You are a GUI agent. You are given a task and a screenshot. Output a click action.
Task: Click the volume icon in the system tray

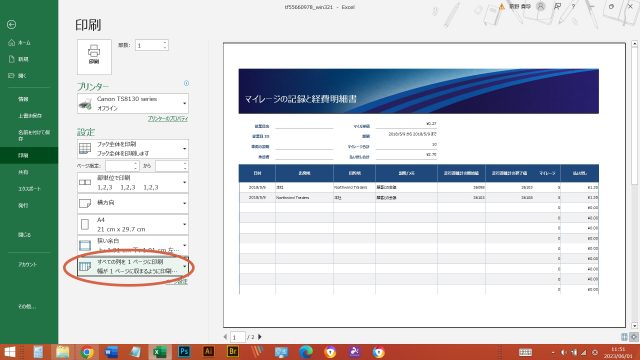pos(563,352)
